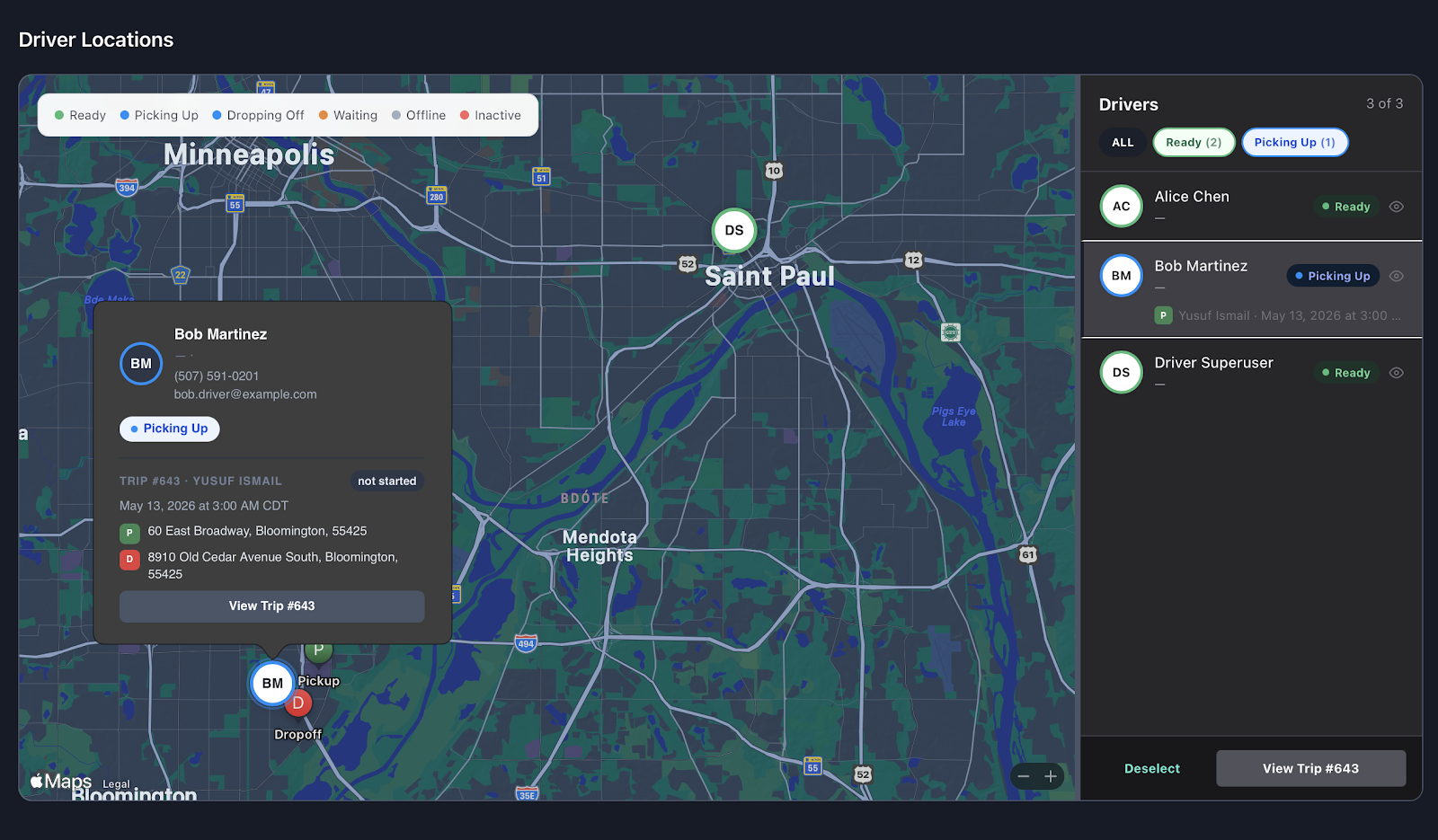Click the Ready legend item
Screen dimensions: 1438x840
80,115
